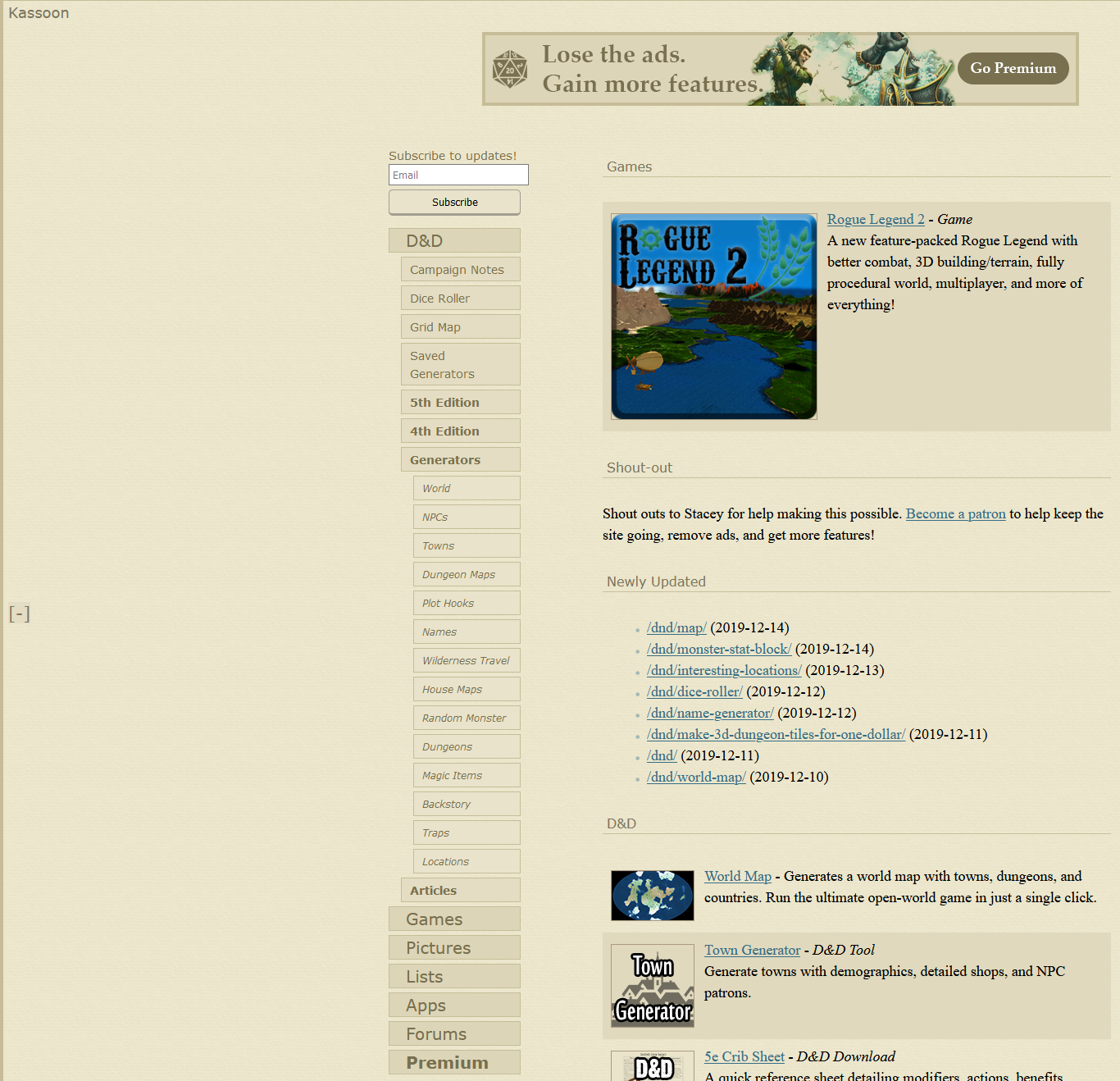
Task: Go to the Forums section
Action: [454, 1033]
